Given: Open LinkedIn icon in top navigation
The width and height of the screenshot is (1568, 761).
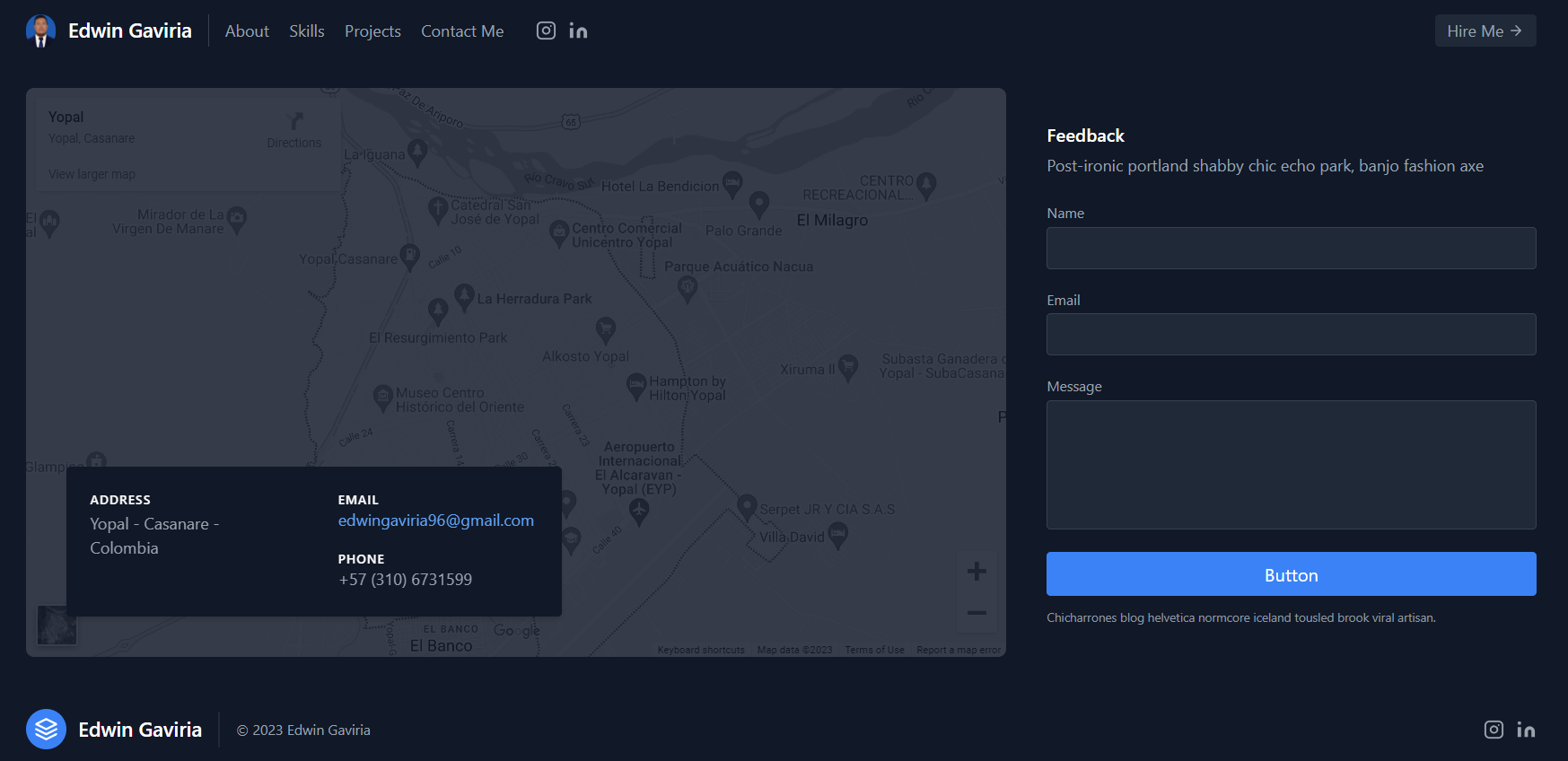Looking at the screenshot, I should click(578, 31).
